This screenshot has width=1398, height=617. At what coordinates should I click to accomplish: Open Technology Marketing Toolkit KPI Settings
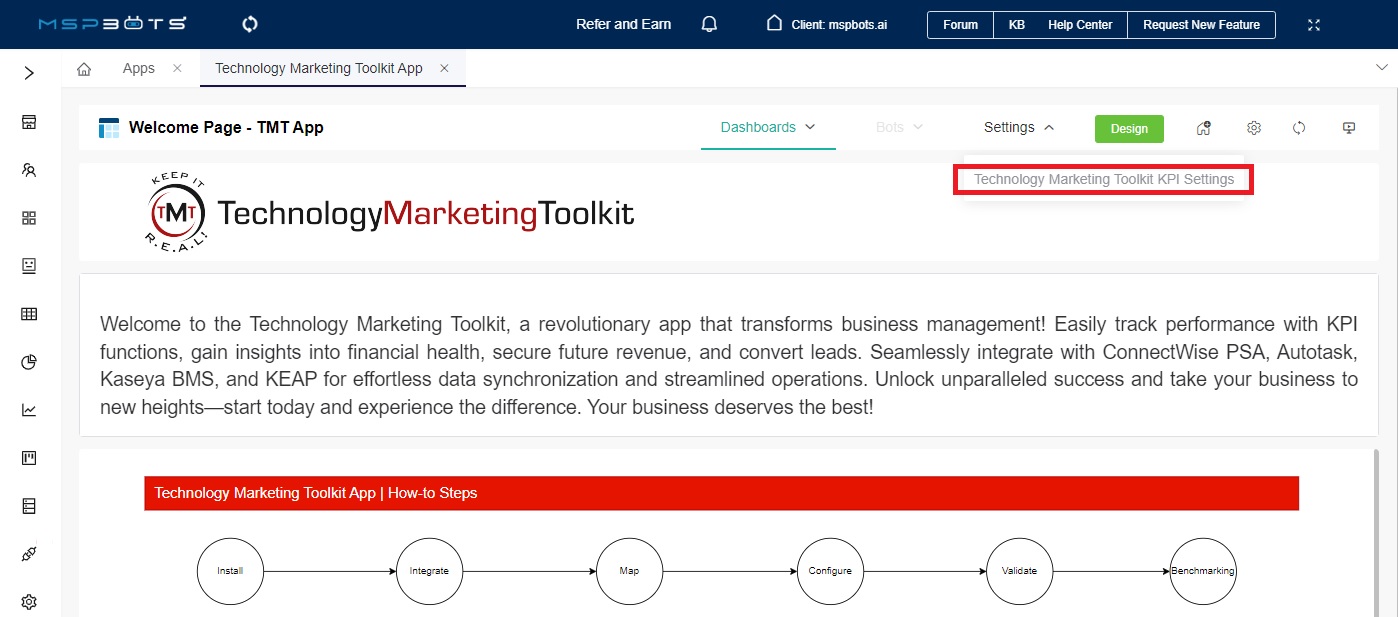tap(1103, 179)
